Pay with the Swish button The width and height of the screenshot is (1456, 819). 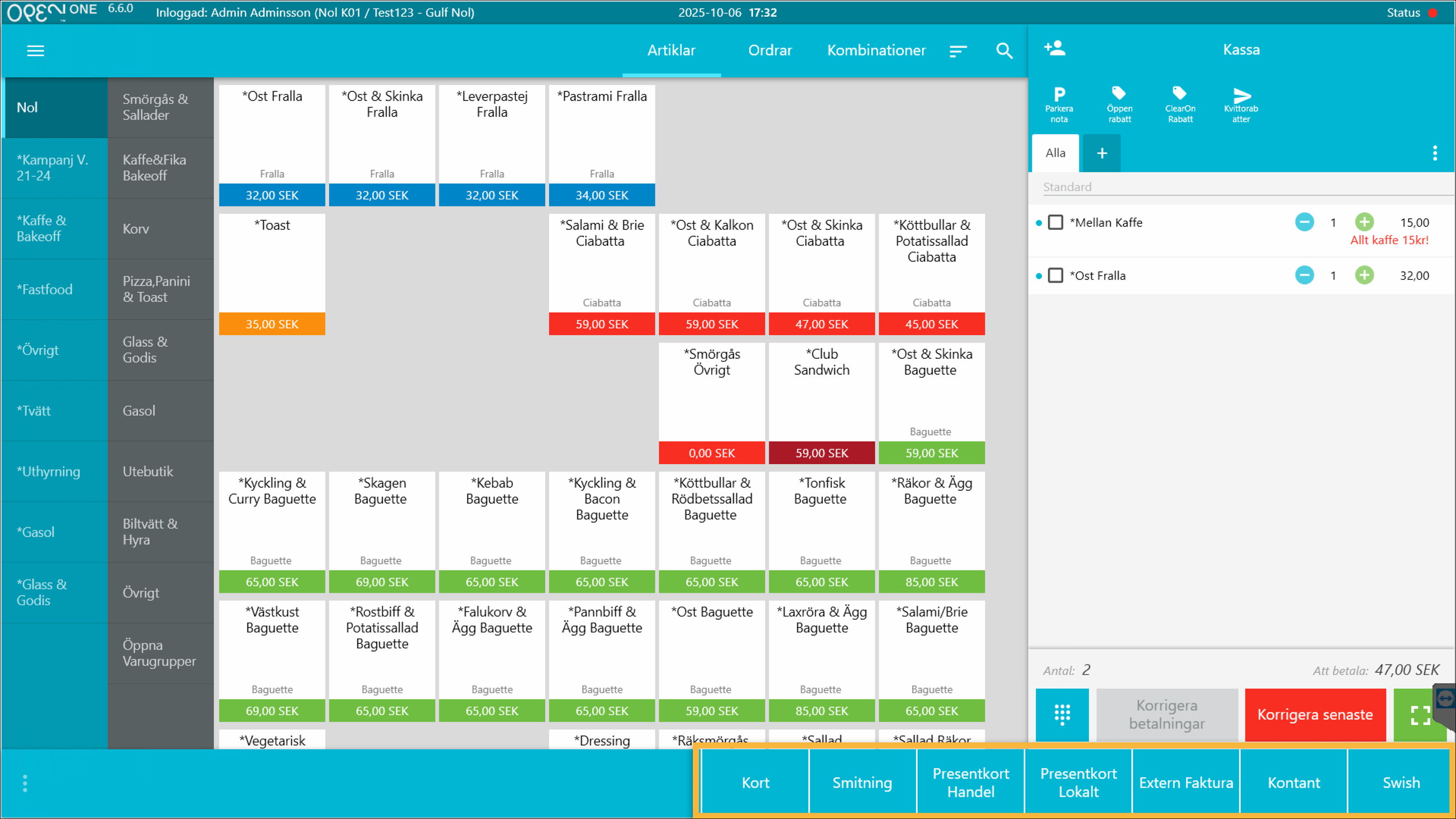1401,783
